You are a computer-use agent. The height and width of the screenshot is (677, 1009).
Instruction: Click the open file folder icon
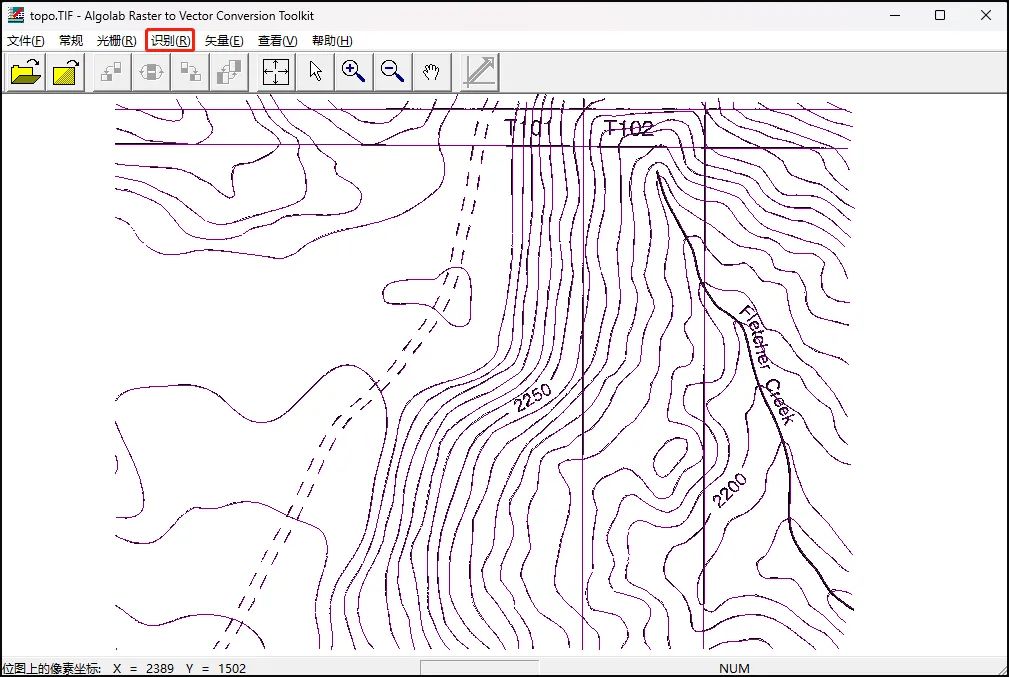pyautogui.click(x=26, y=71)
